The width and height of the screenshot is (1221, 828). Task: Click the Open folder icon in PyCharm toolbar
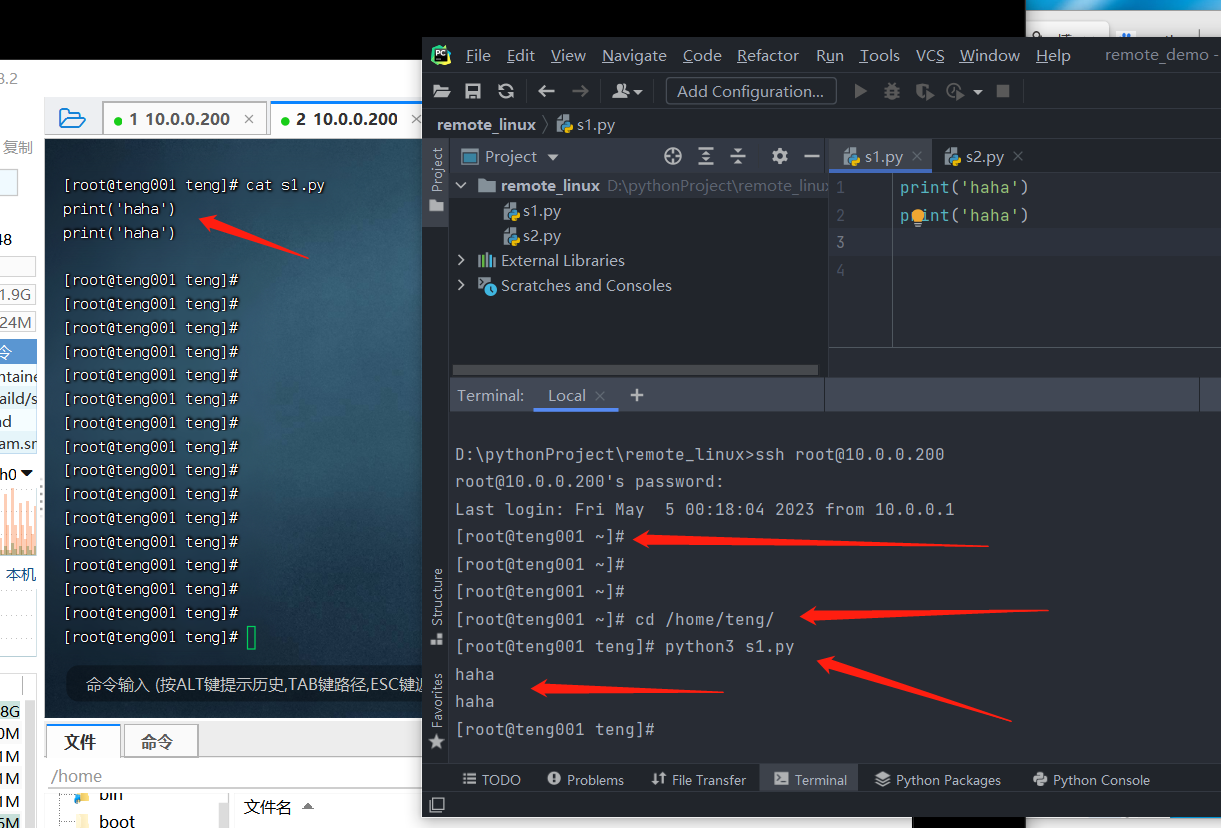[442, 91]
